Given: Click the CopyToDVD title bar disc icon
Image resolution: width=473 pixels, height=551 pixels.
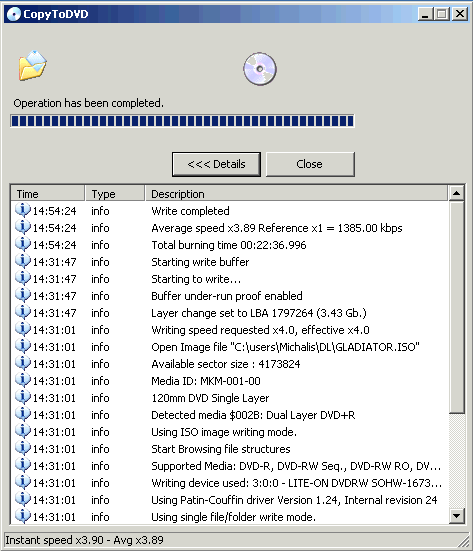Looking at the screenshot, I should 14,14.
